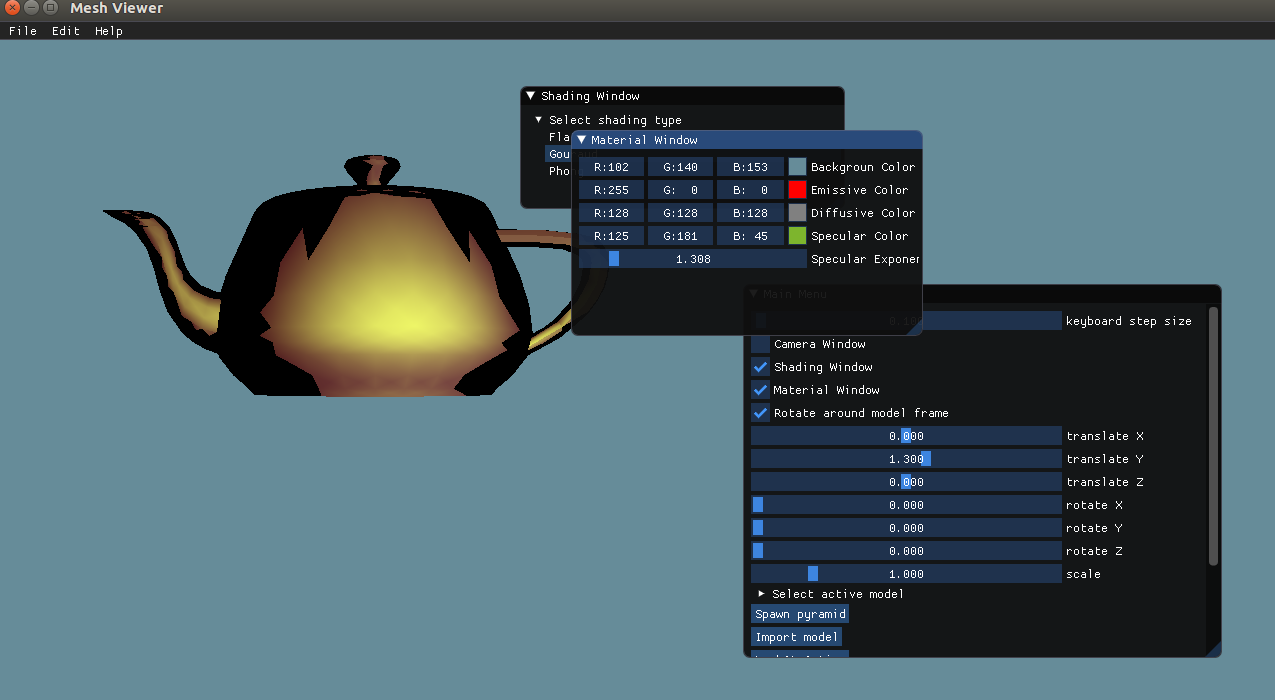Enable the Camera Window checkbox
Image resolution: width=1275 pixels, height=700 pixels.
[760, 344]
